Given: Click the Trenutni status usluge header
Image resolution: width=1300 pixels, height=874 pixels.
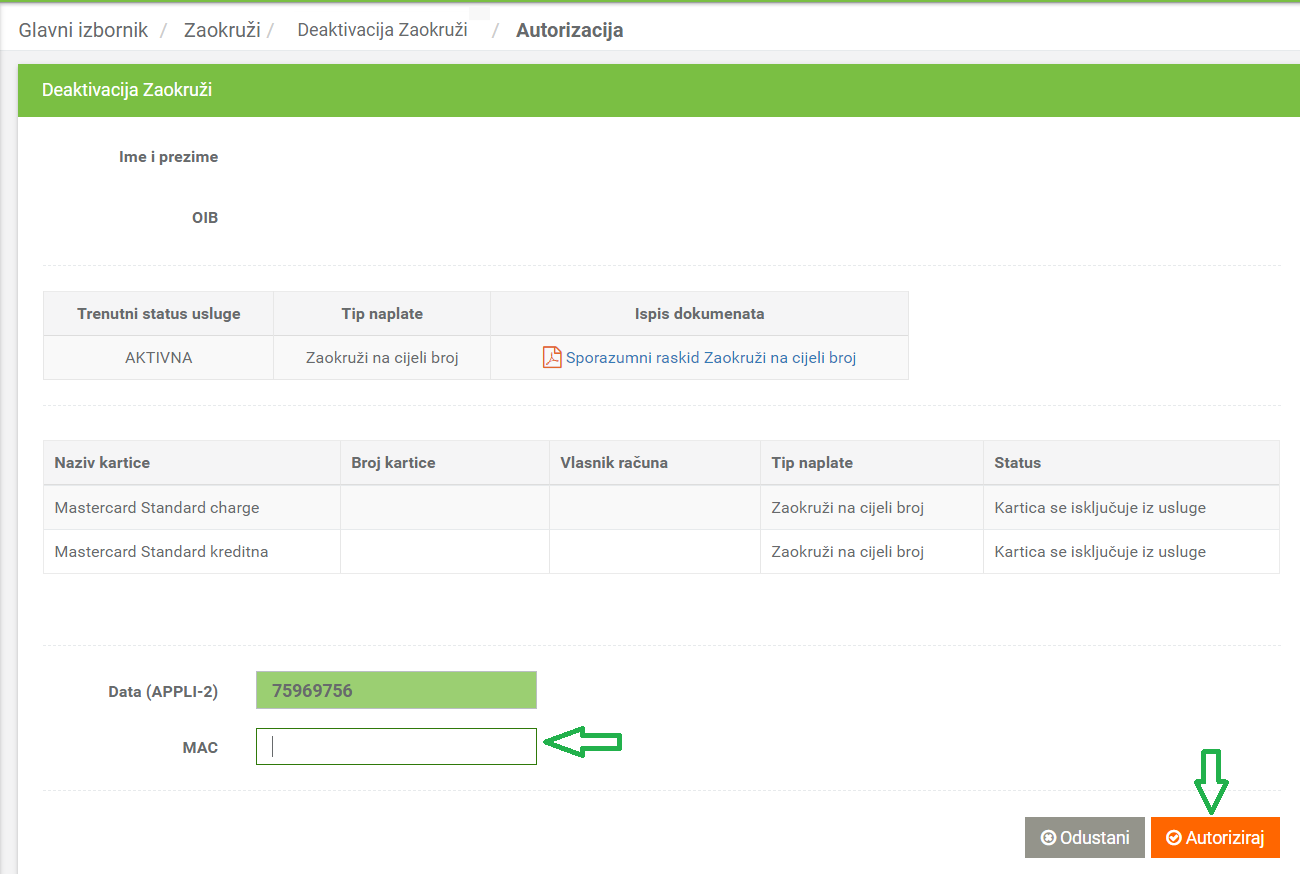Looking at the screenshot, I should pos(159,314).
